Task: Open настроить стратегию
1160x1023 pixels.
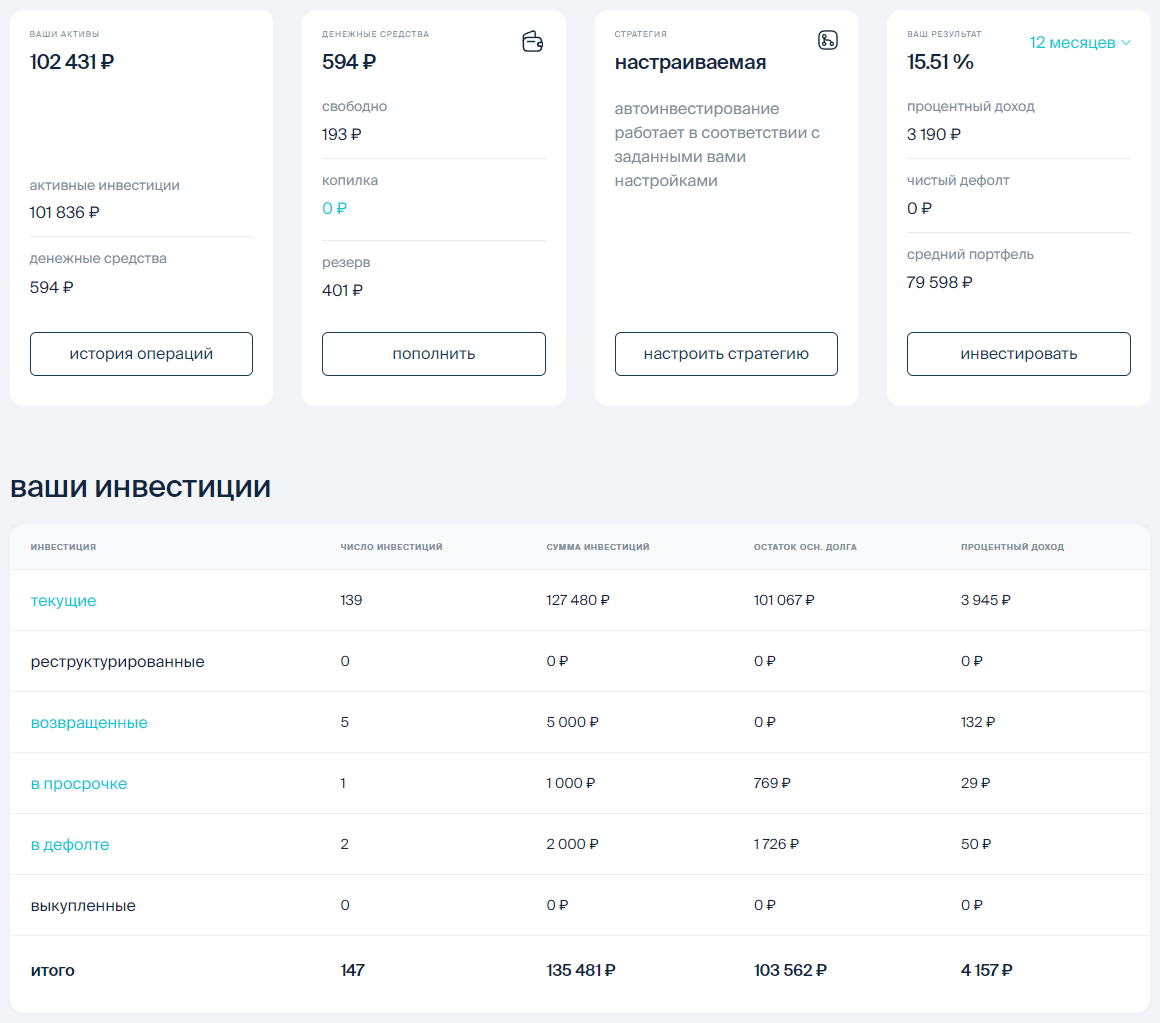Action: [x=726, y=353]
